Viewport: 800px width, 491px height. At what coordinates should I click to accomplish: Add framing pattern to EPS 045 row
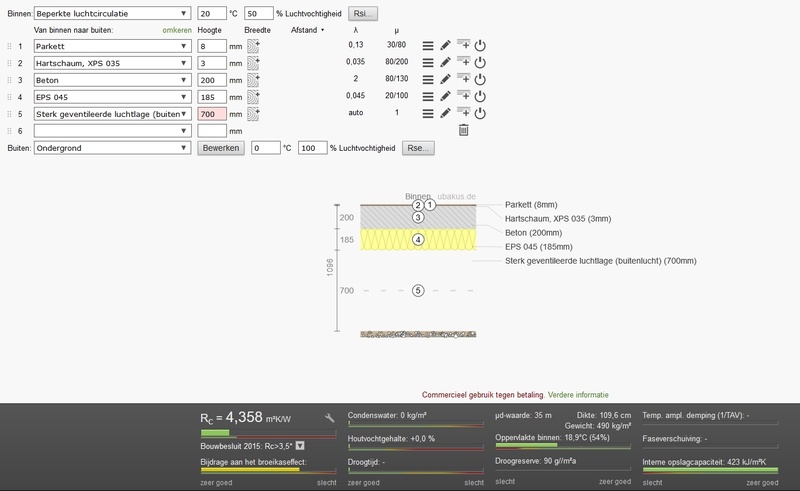(253, 97)
